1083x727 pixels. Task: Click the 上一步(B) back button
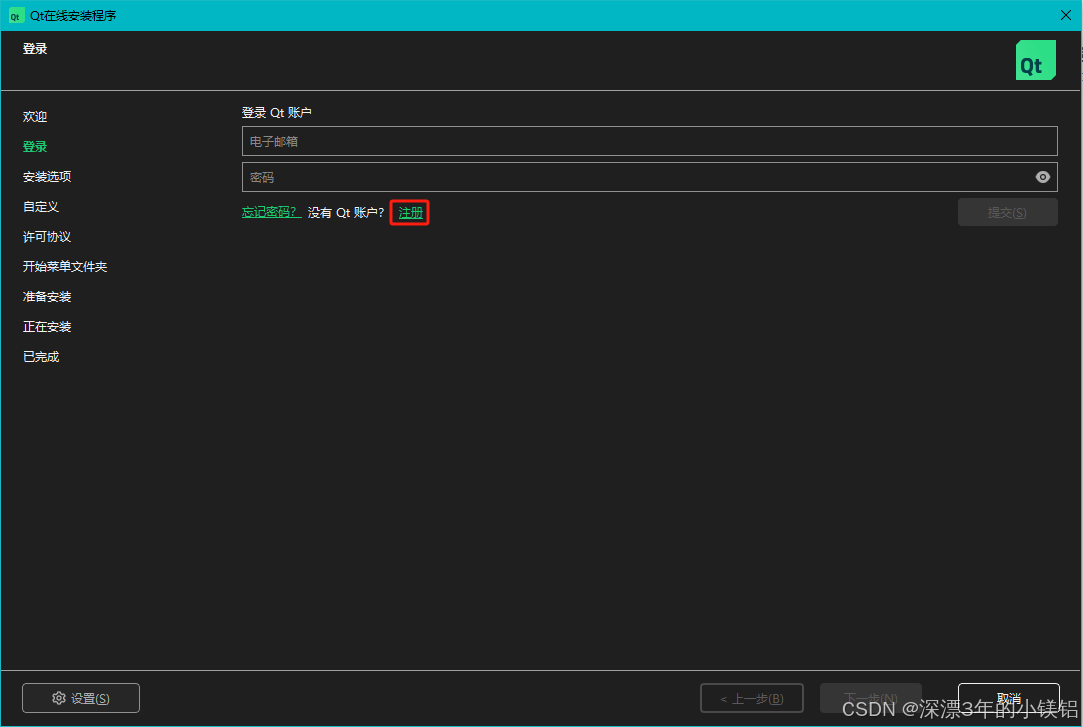click(x=751, y=698)
